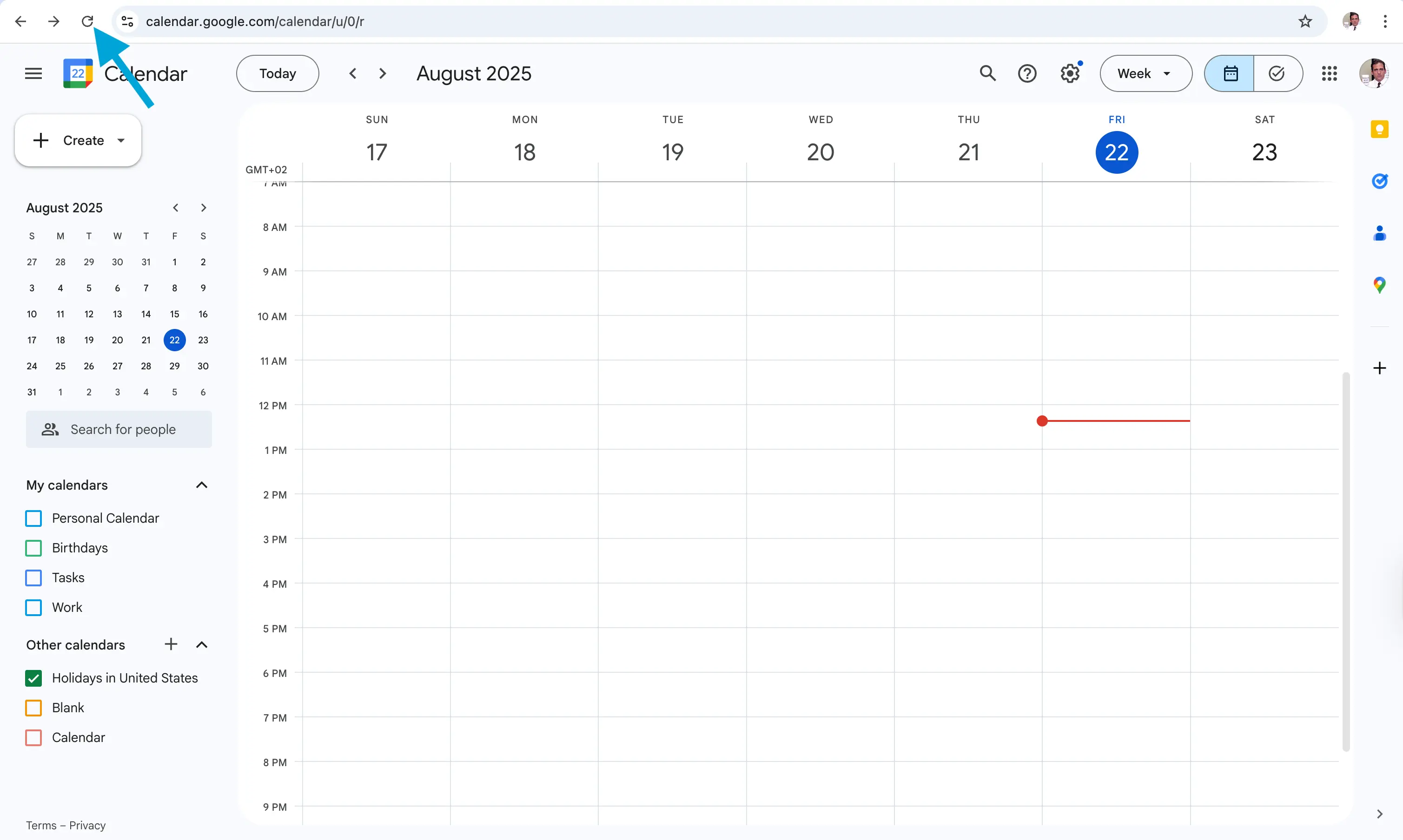The image size is (1403, 840).
Task: Select August 11 in mini calendar
Action: [x=60, y=314]
